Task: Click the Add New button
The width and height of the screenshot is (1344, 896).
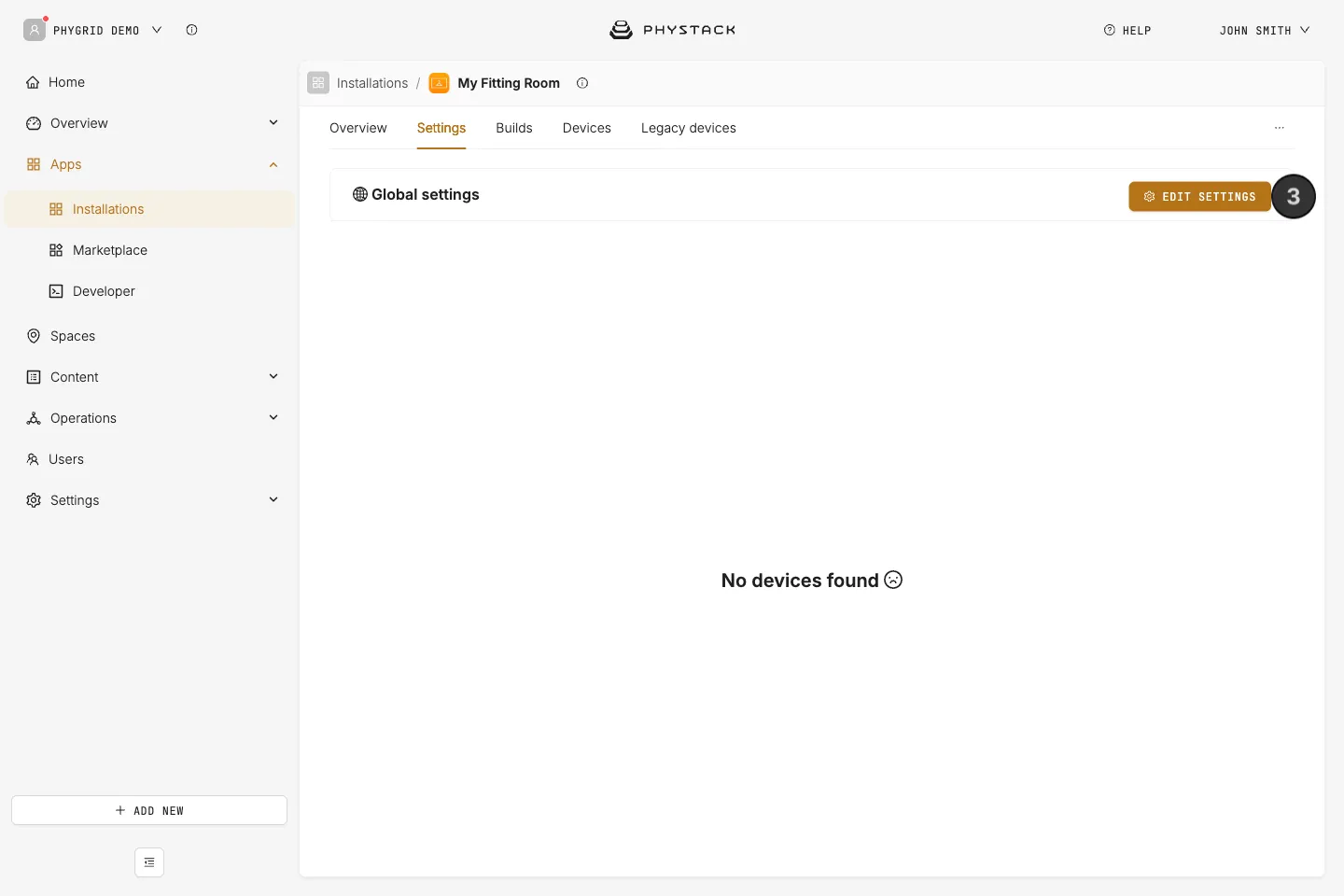Action: pyautogui.click(x=149, y=810)
